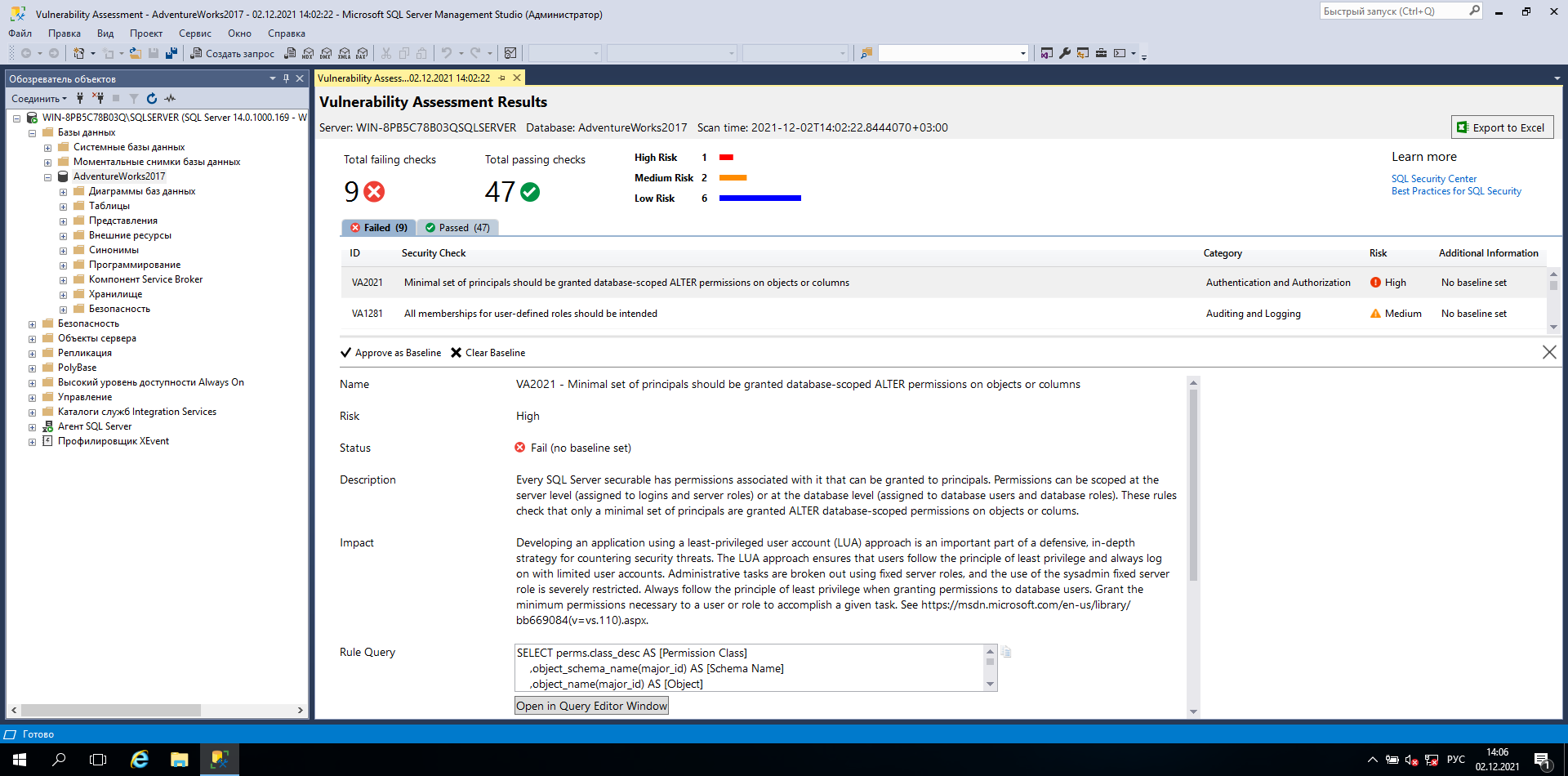Click the details pane vertical scrollbar
The width and height of the screenshot is (1568, 776).
pos(1193,485)
